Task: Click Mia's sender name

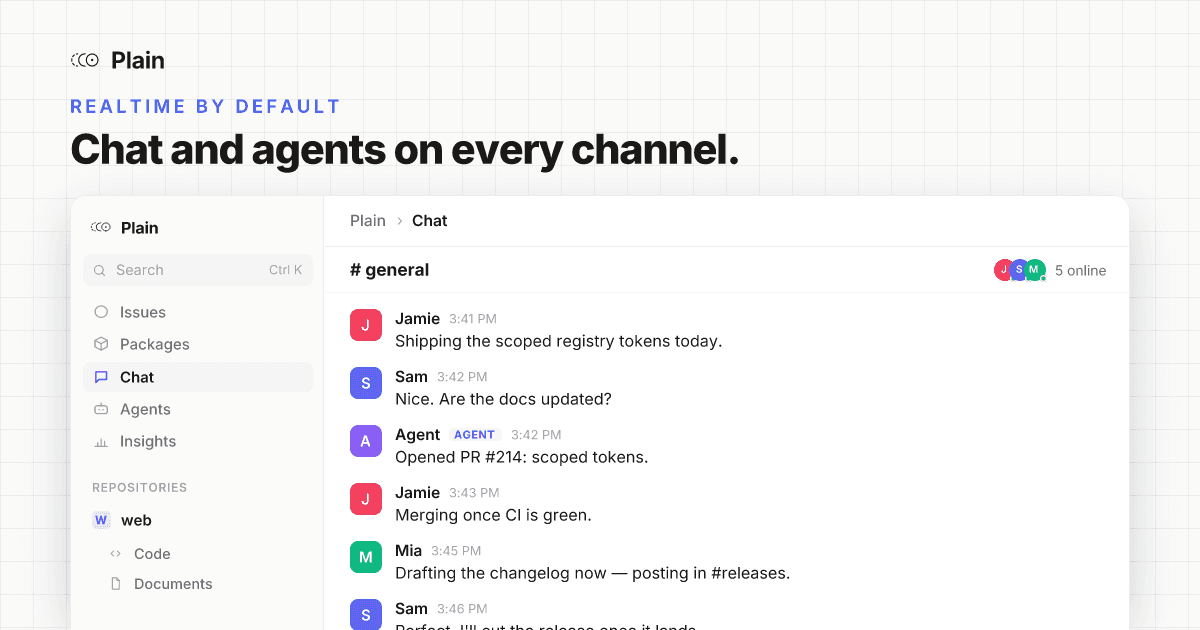Action: tap(408, 551)
